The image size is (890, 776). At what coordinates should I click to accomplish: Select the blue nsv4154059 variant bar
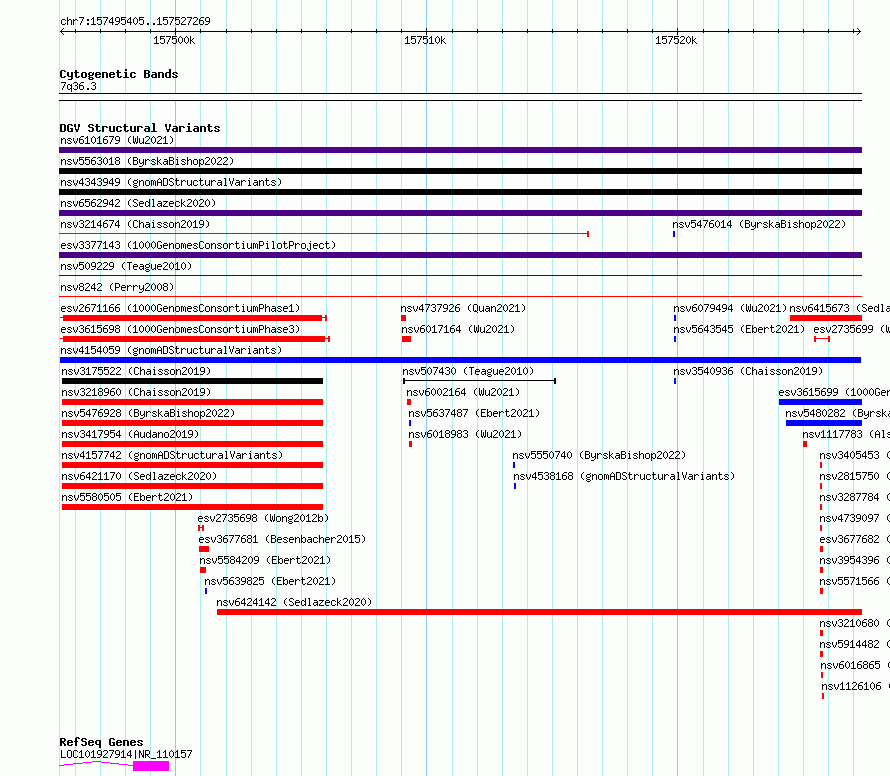[460, 360]
